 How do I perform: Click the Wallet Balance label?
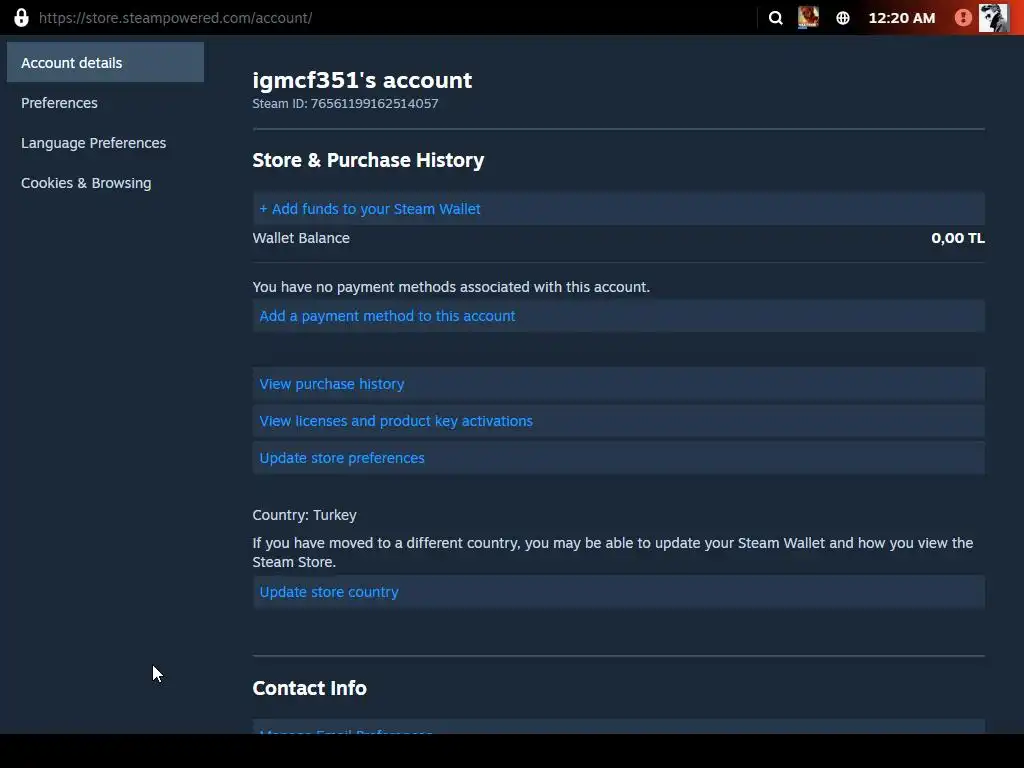[x=301, y=238]
